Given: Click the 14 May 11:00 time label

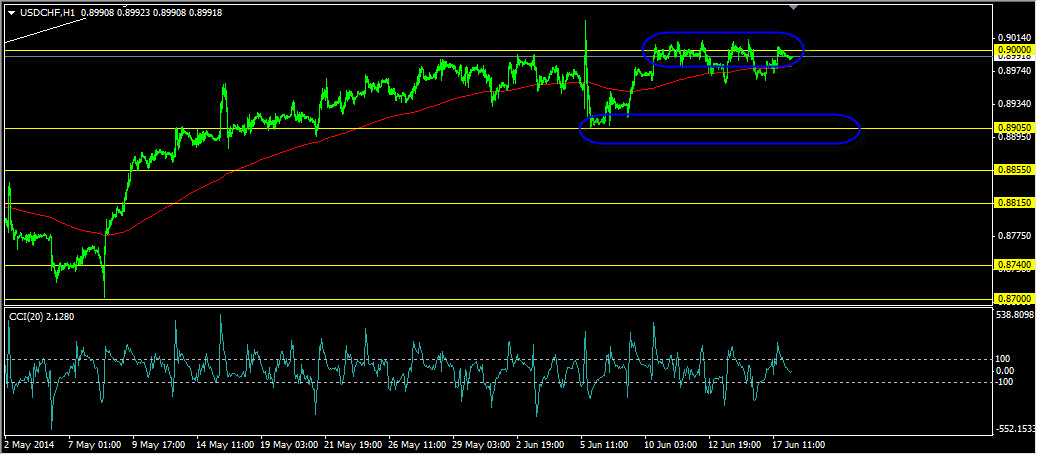Looking at the screenshot, I should [x=224, y=444].
